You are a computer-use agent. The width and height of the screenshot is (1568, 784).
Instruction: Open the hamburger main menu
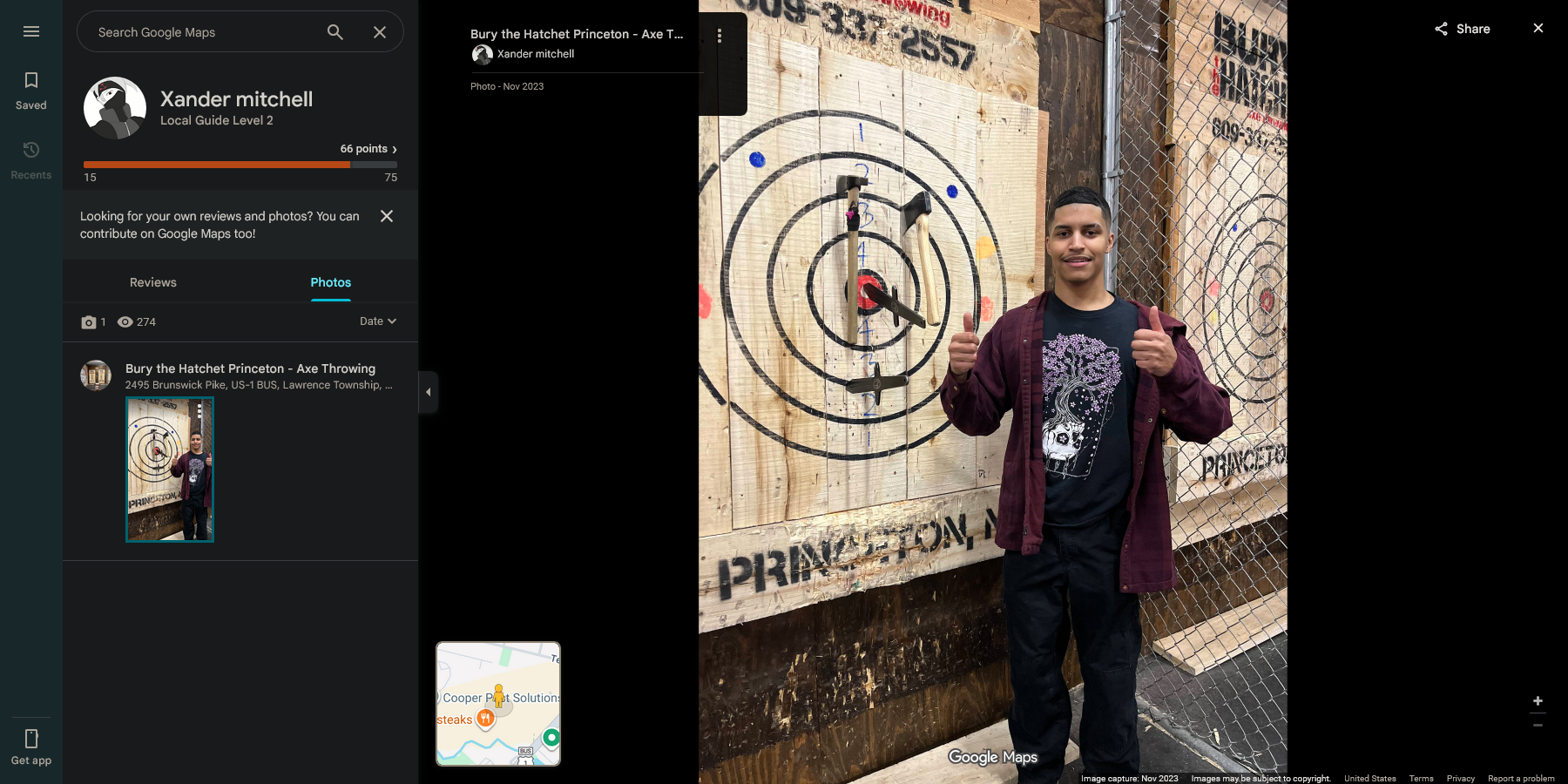31,31
